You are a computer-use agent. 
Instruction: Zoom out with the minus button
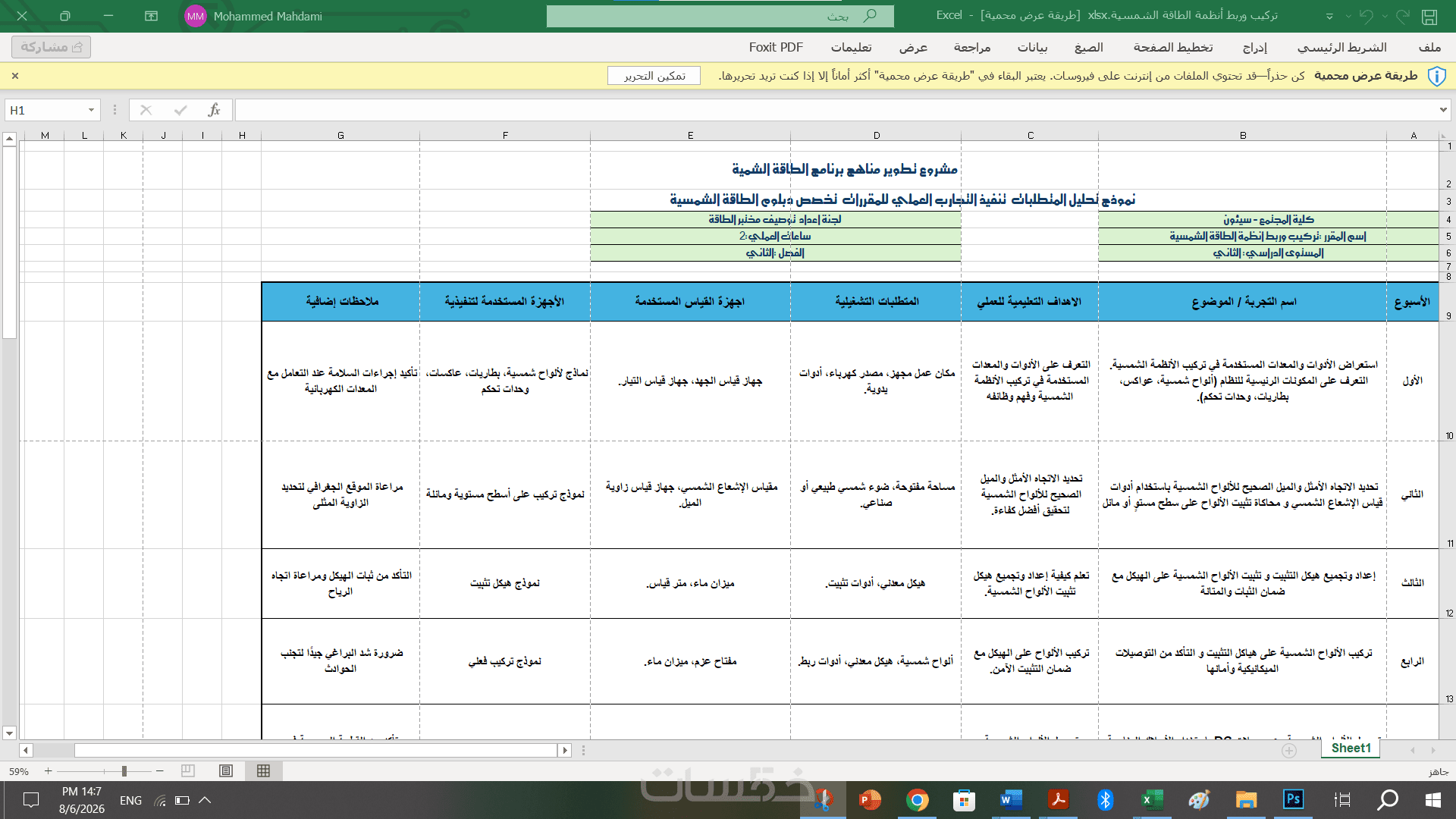click(160, 771)
